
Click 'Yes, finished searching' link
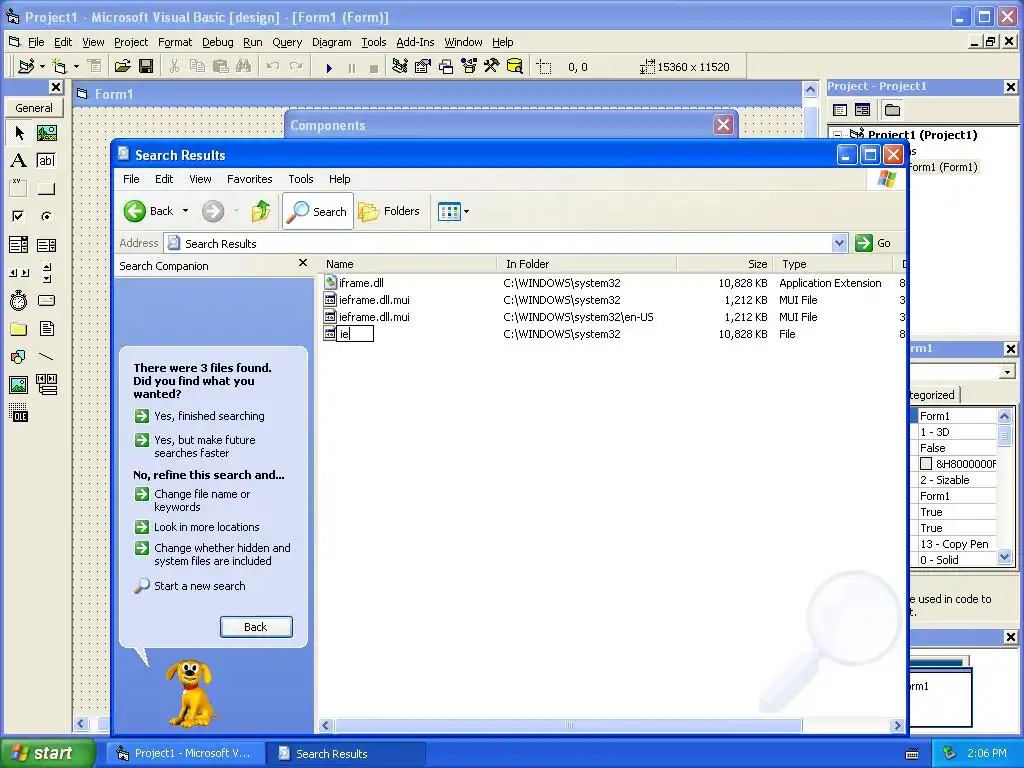point(209,416)
